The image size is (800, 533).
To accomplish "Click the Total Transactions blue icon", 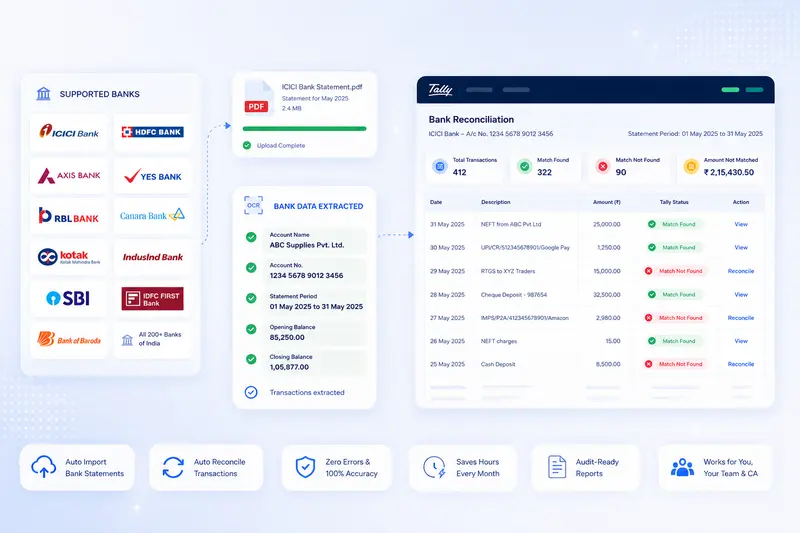I will pos(440,166).
